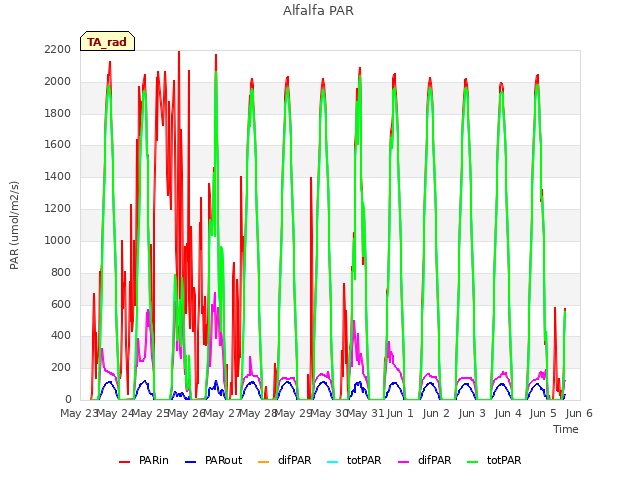Click the x-axis label Time
640x480 pixels.
pos(566,429)
